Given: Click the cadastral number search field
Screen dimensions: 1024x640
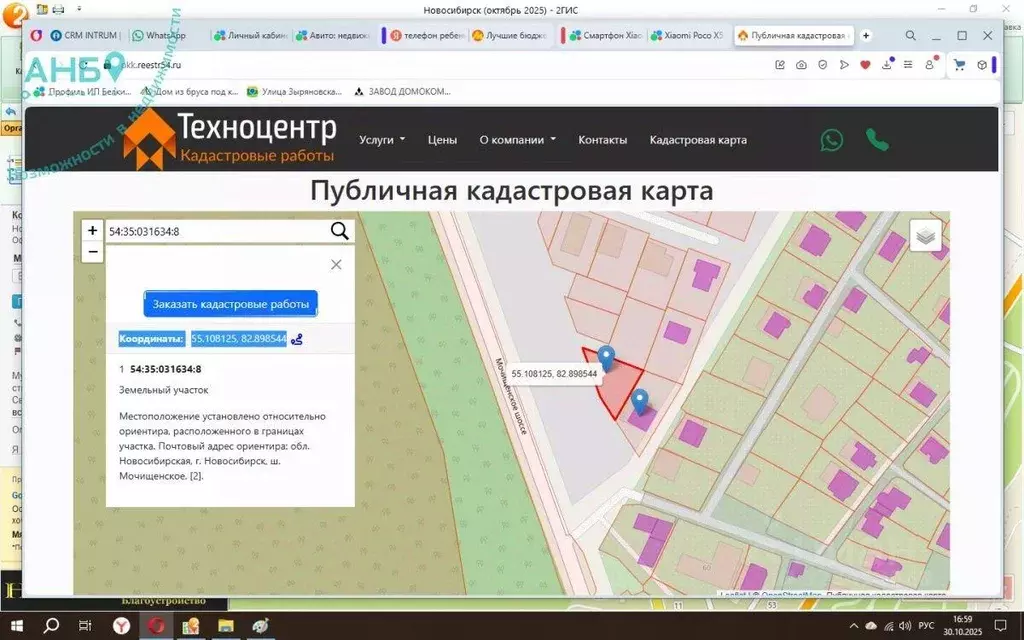Looking at the screenshot, I should coord(215,231).
